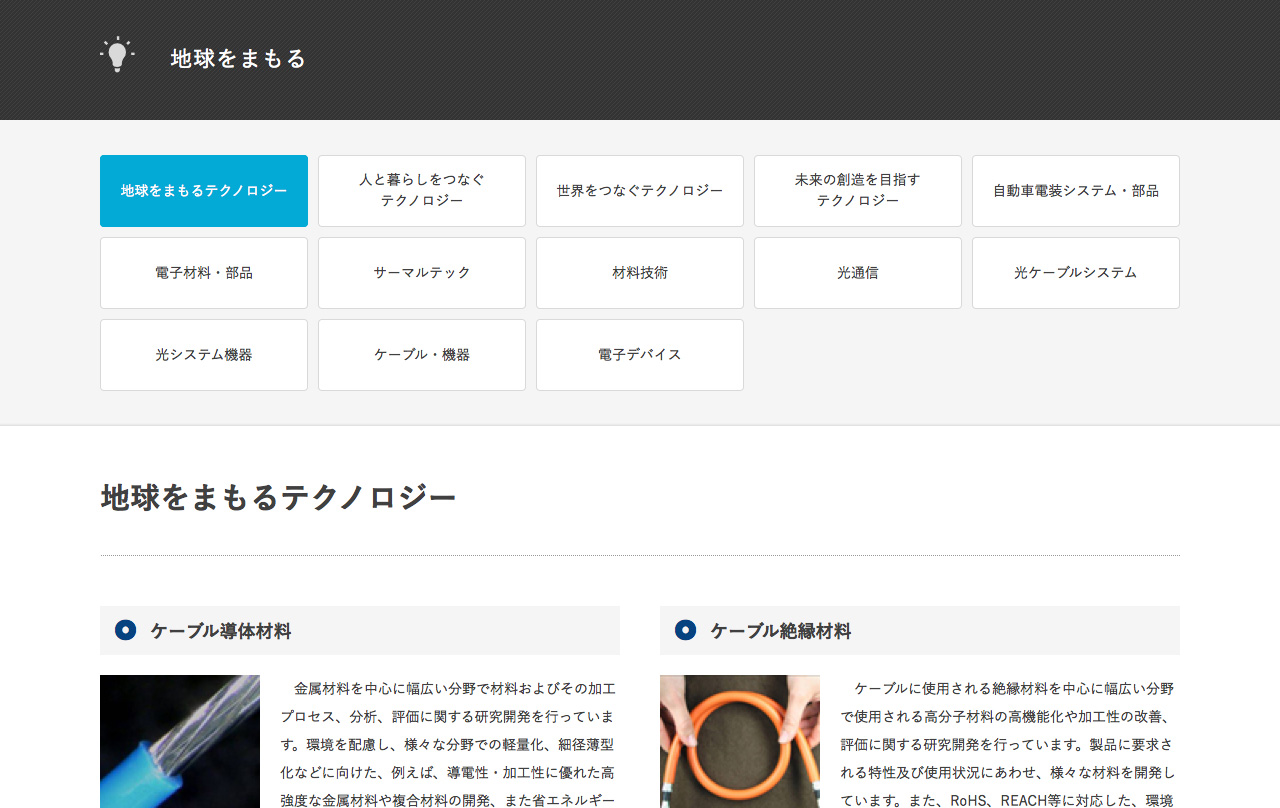Click the ケーブル絶縁材料 section heading
1280x808 pixels.
tap(781, 631)
